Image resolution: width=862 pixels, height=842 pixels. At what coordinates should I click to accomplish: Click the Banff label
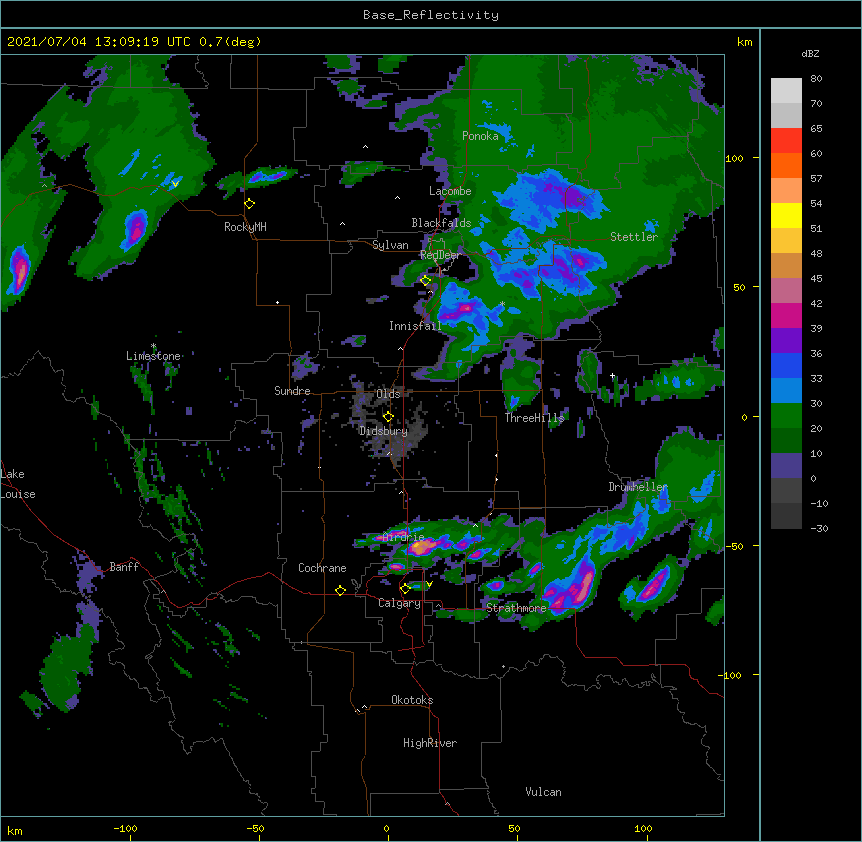tap(124, 567)
